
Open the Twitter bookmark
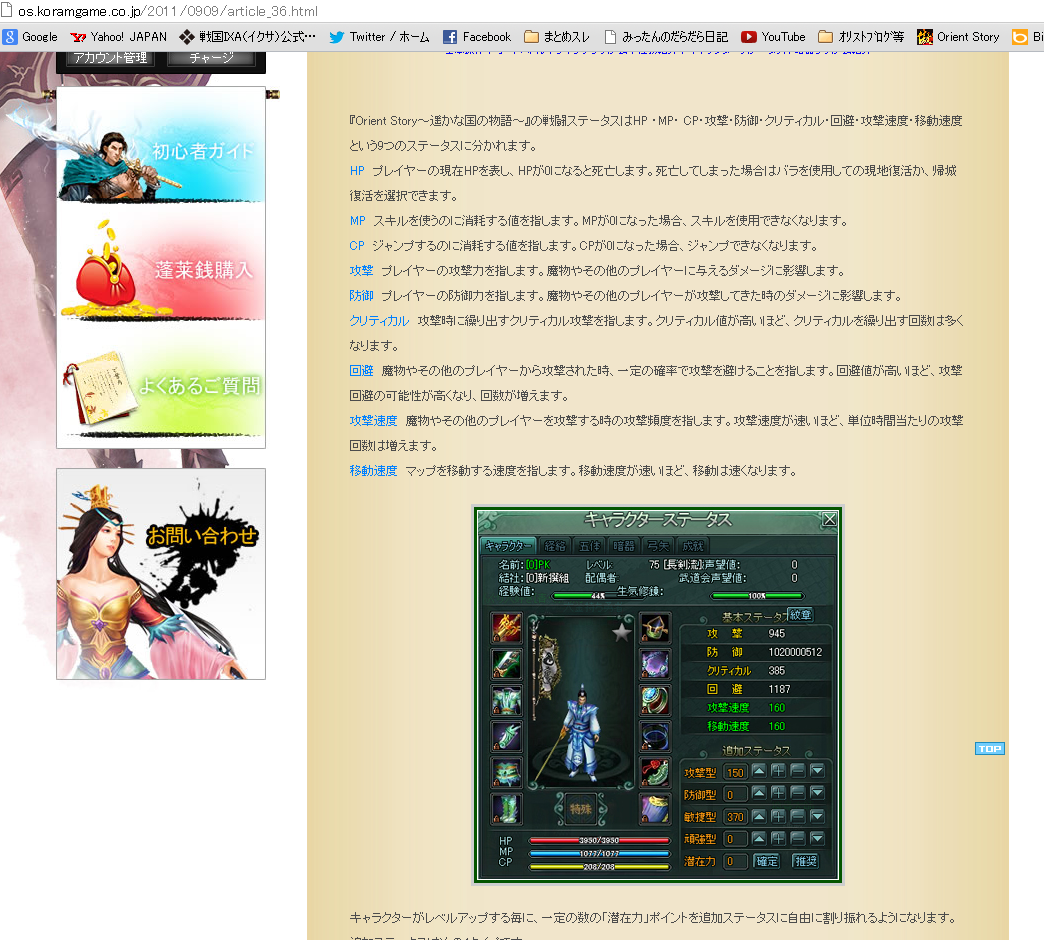pyautogui.click(x=380, y=37)
